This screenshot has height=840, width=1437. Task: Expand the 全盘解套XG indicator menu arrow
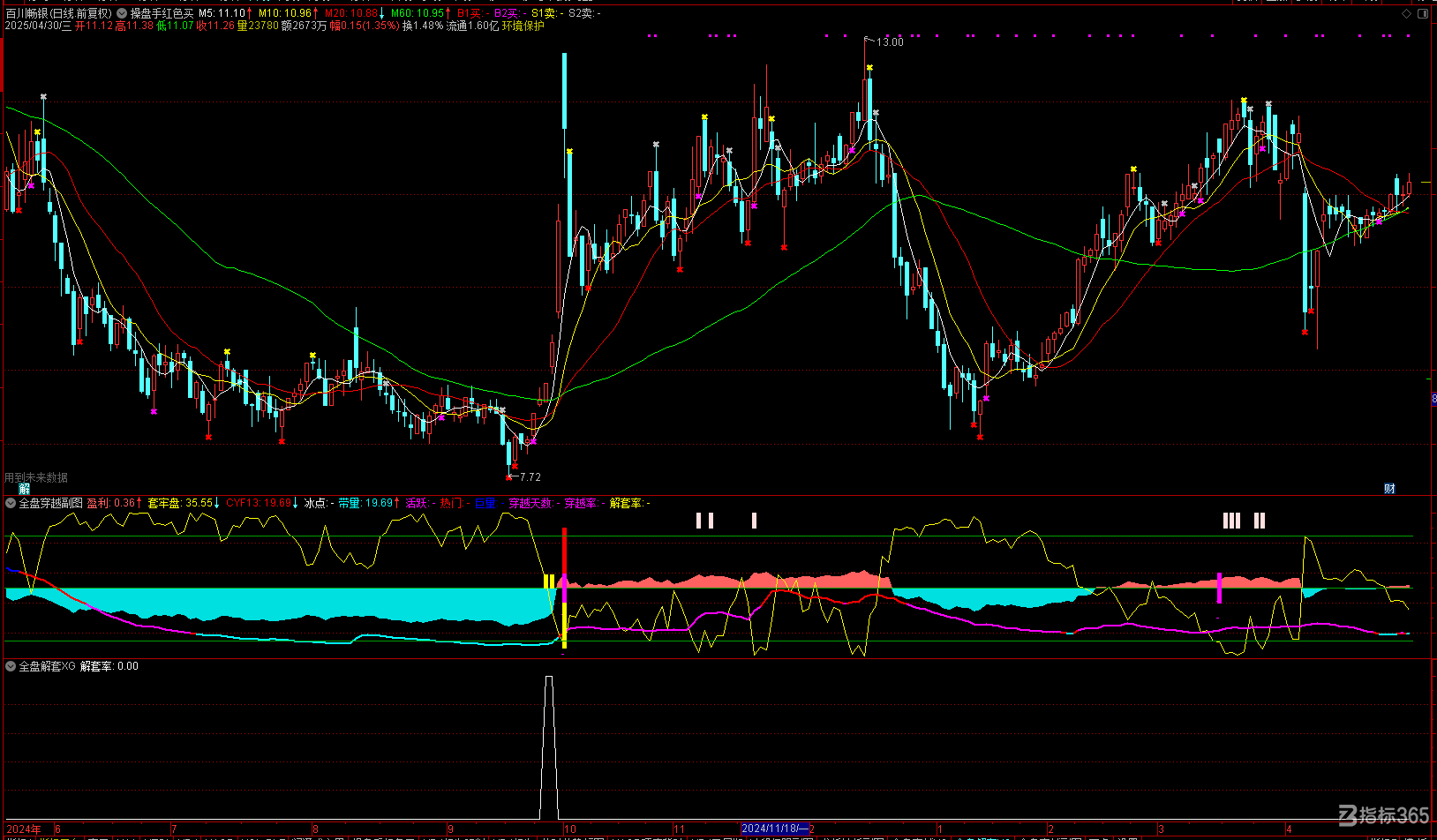pyautogui.click(x=11, y=666)
